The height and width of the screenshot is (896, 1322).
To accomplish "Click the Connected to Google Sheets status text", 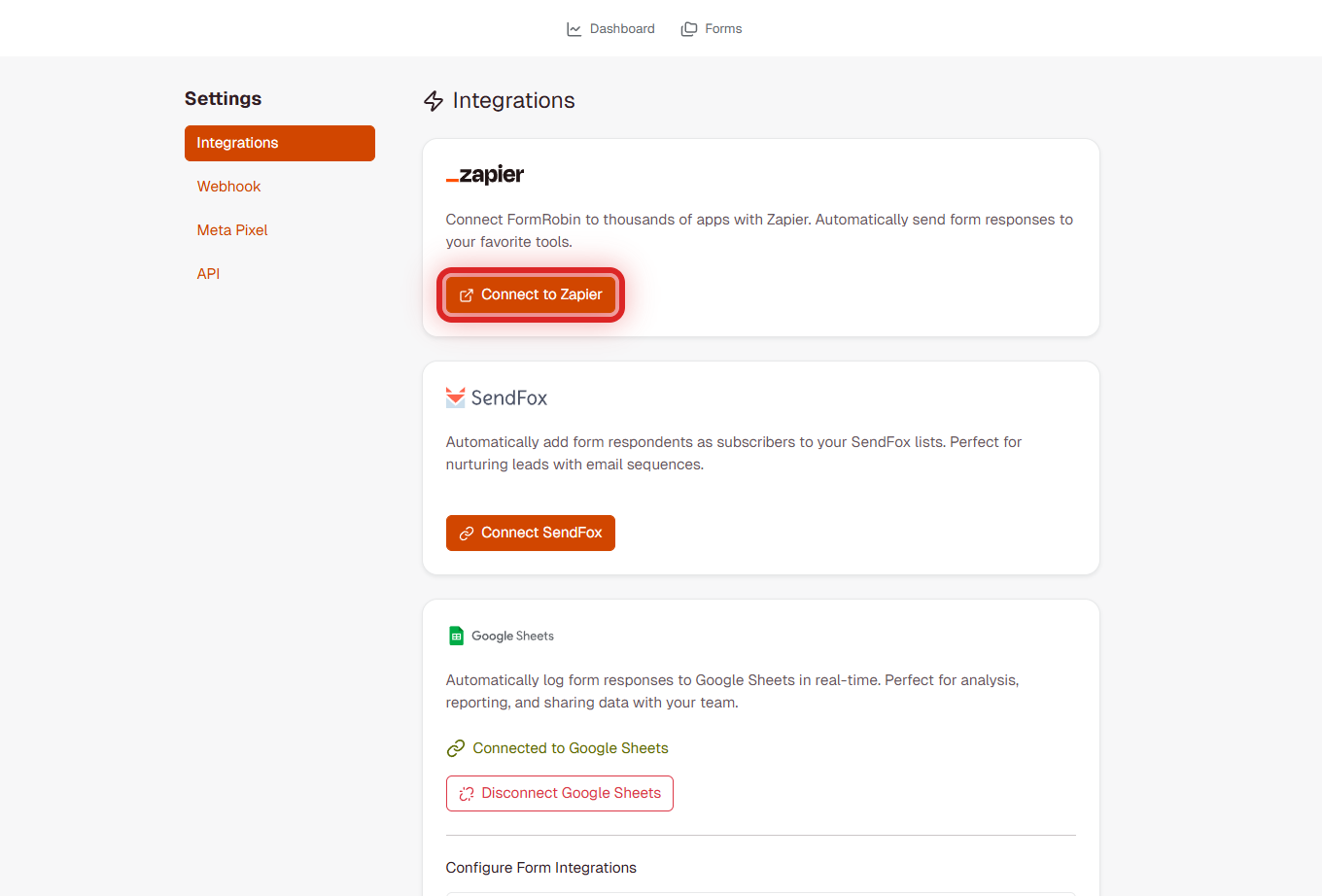I will tap(570, 748).
